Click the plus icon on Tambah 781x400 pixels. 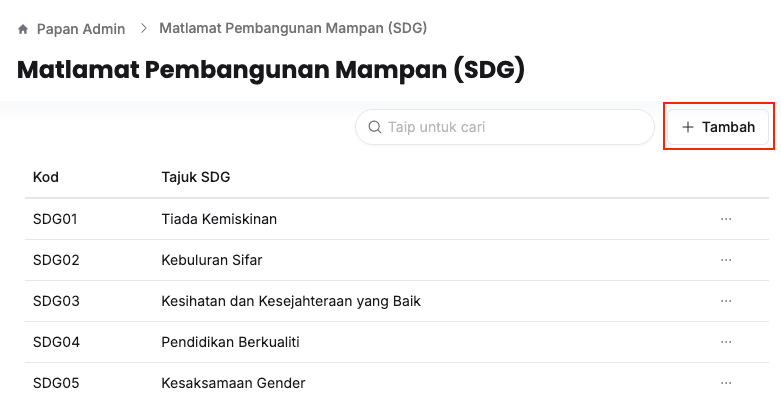[687, 127]
